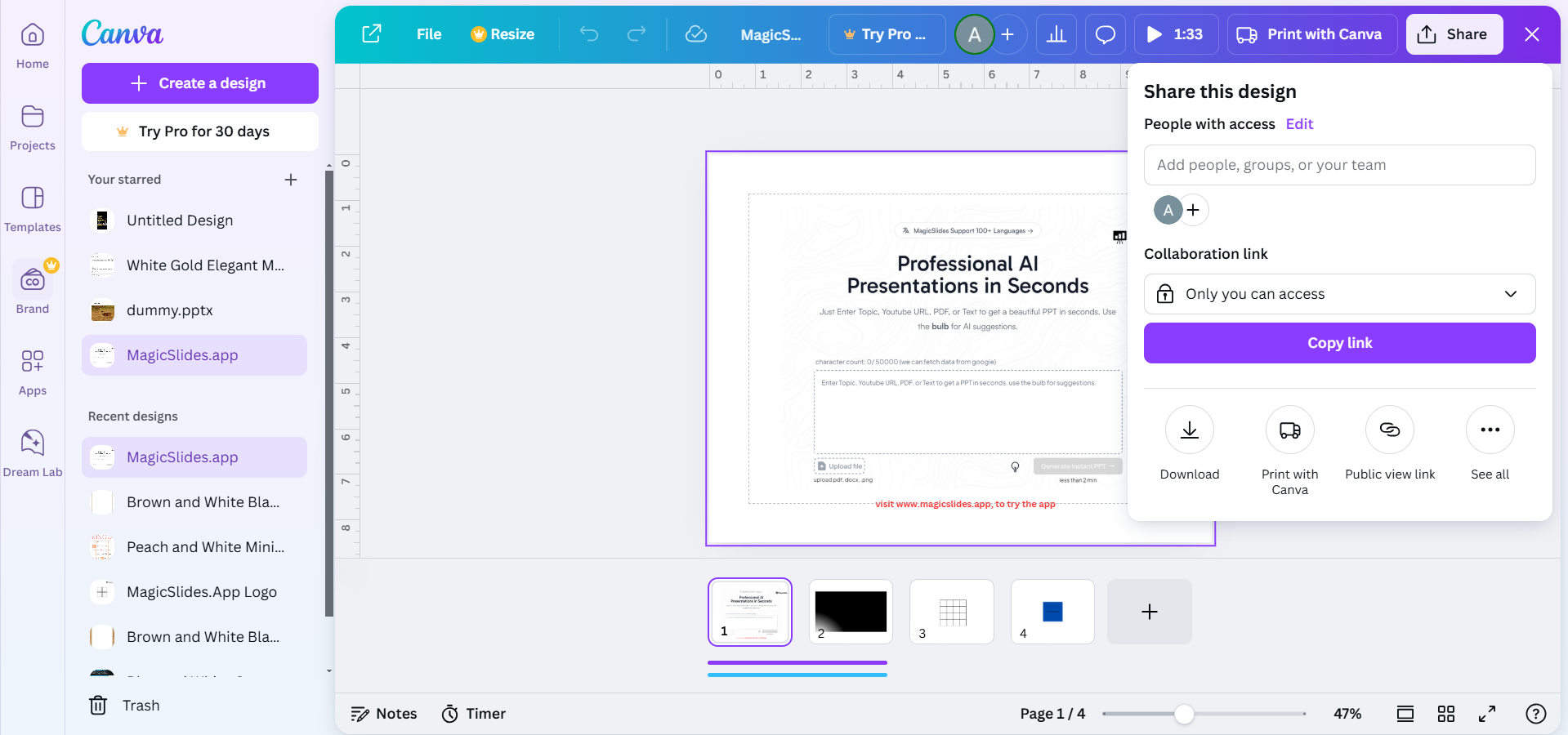Click the MagicS... design title
Image resolution: width=1568 pixels, height=735 pixels.
point(771,34)
